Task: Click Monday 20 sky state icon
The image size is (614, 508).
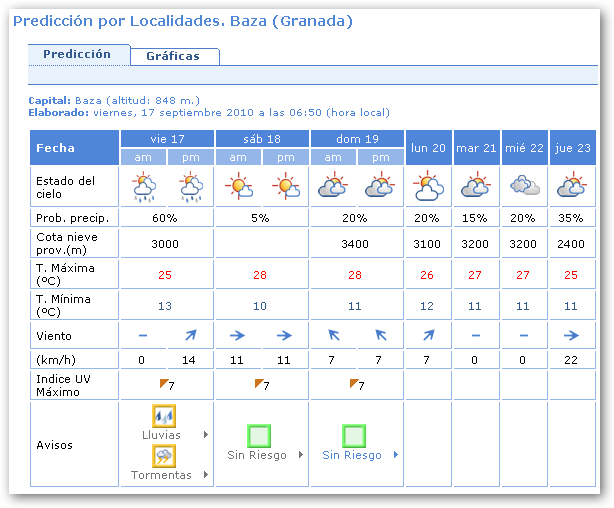Action: [x=429, y=187]
